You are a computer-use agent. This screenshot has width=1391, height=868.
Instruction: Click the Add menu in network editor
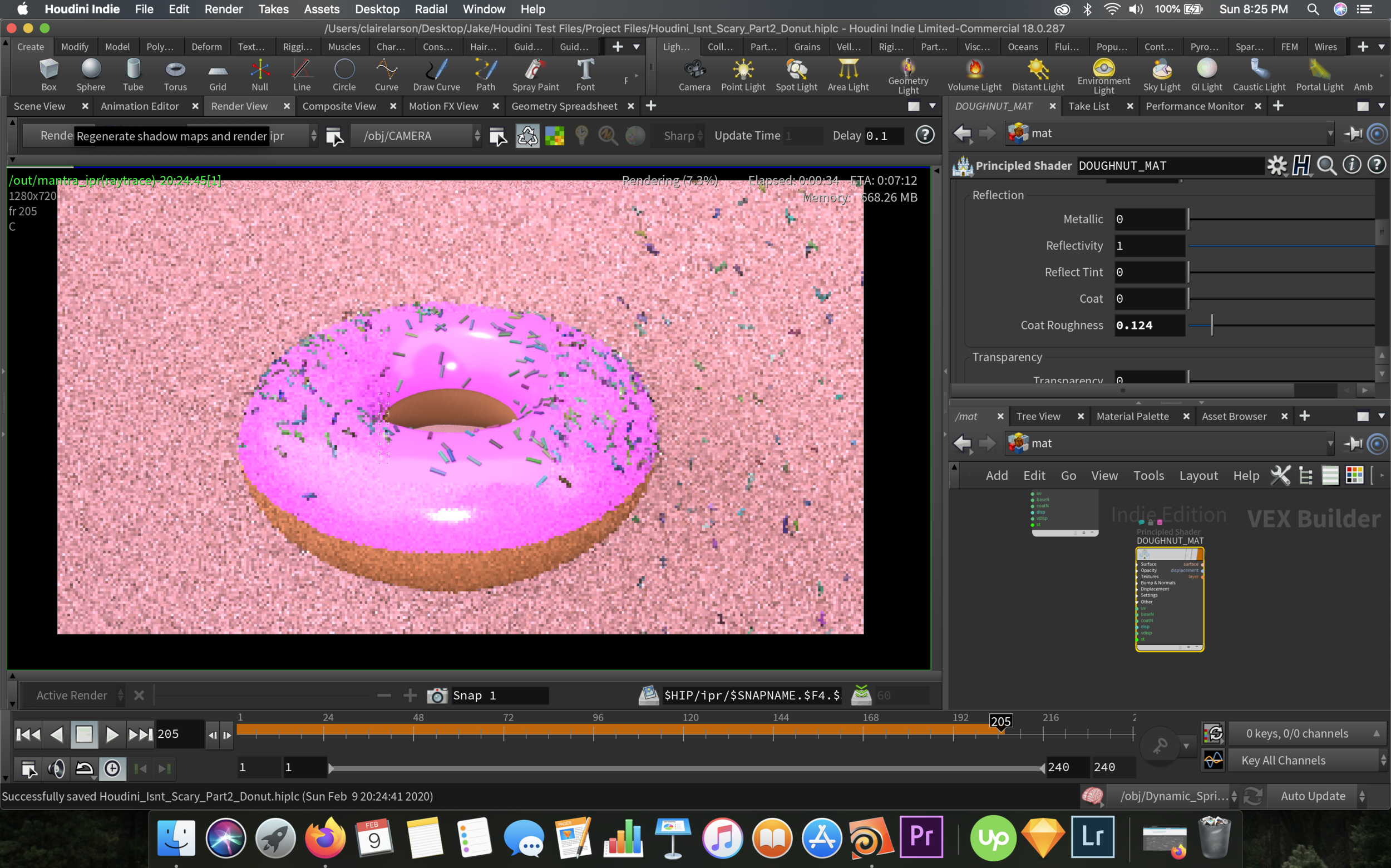pyautogui.click(x=997, y=475)
